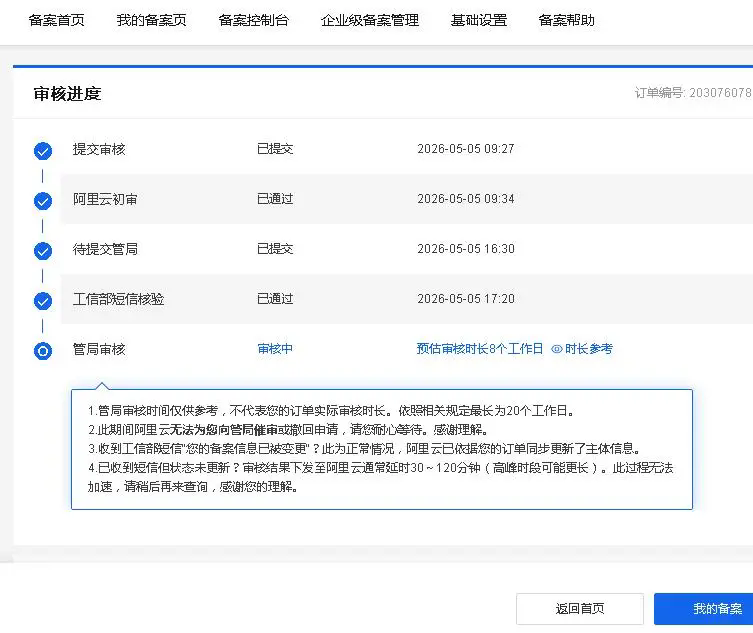Click the check icon for 提交审核 step

(43, 151)
